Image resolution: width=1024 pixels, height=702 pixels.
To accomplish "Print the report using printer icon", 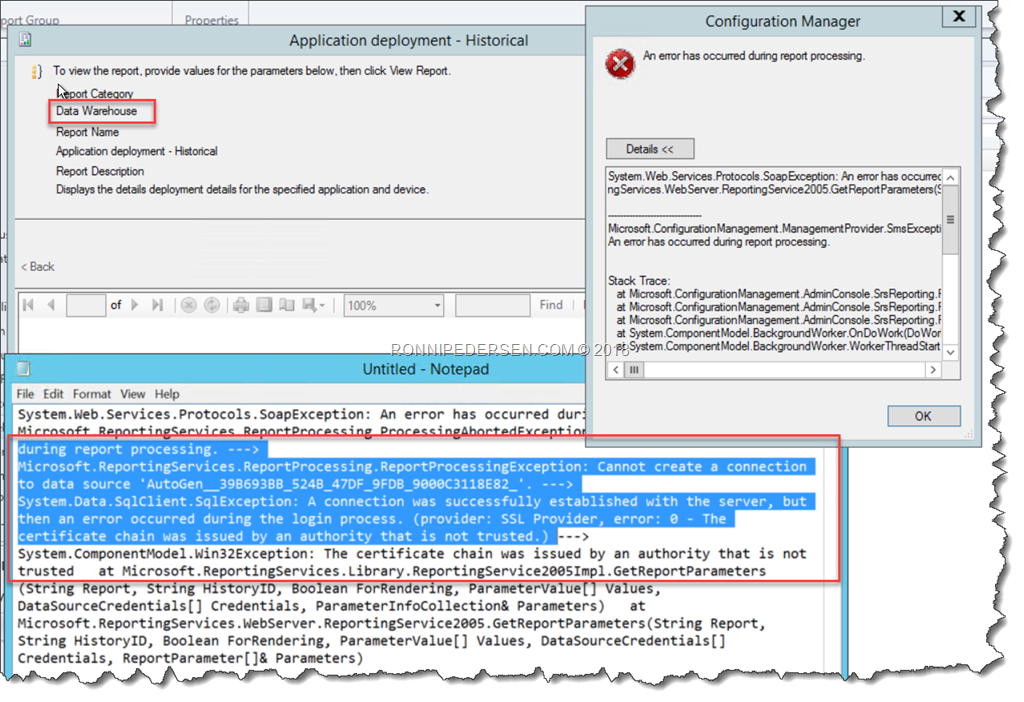I will pos(241,305).
